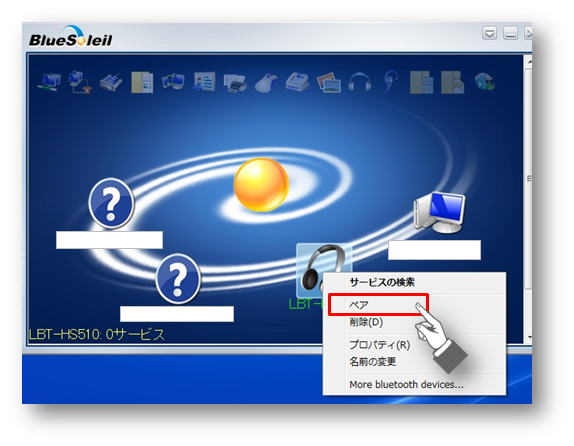Choose ペア to pair the headset
Viewport: 574px width, 446px height.
[x=378, y=305]
